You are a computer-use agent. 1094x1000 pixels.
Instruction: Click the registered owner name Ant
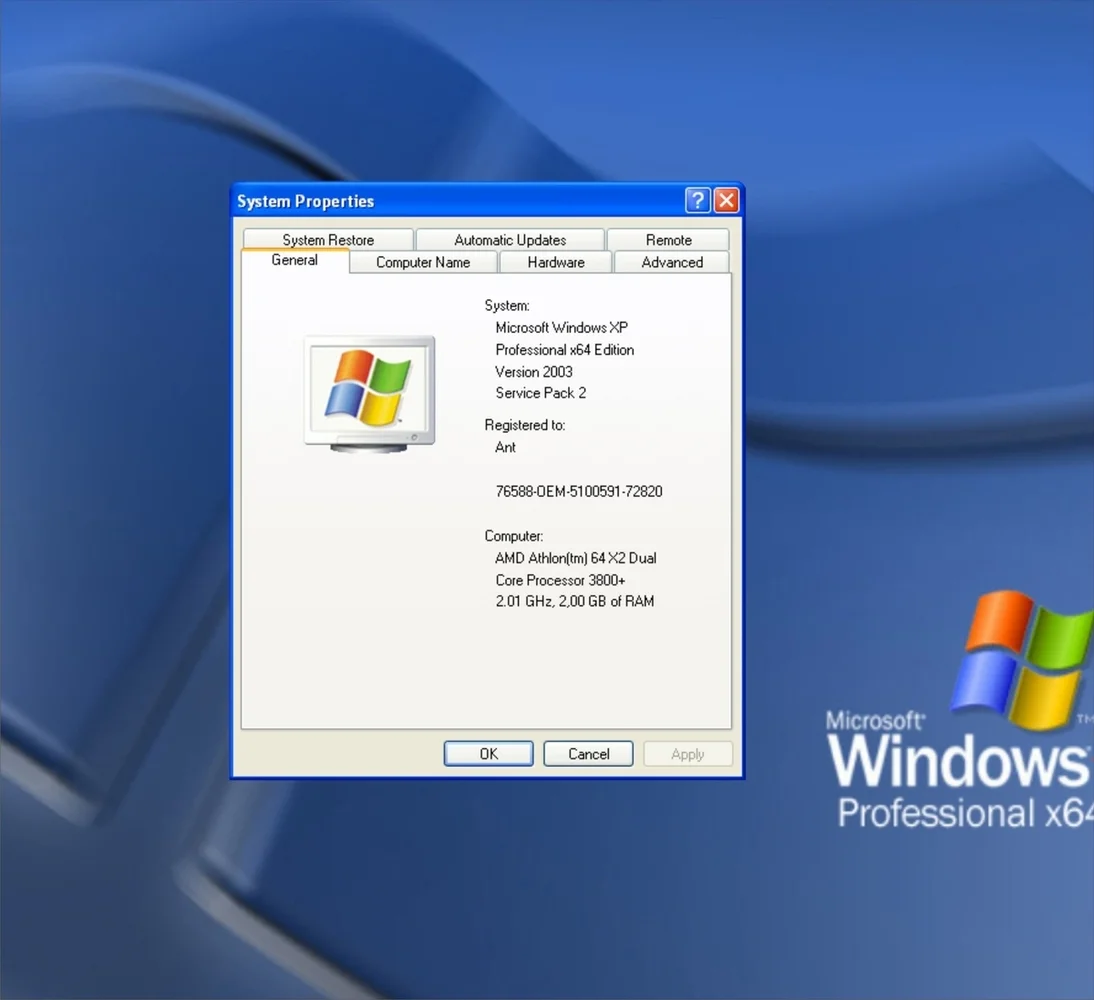click(x=506, y=447)
